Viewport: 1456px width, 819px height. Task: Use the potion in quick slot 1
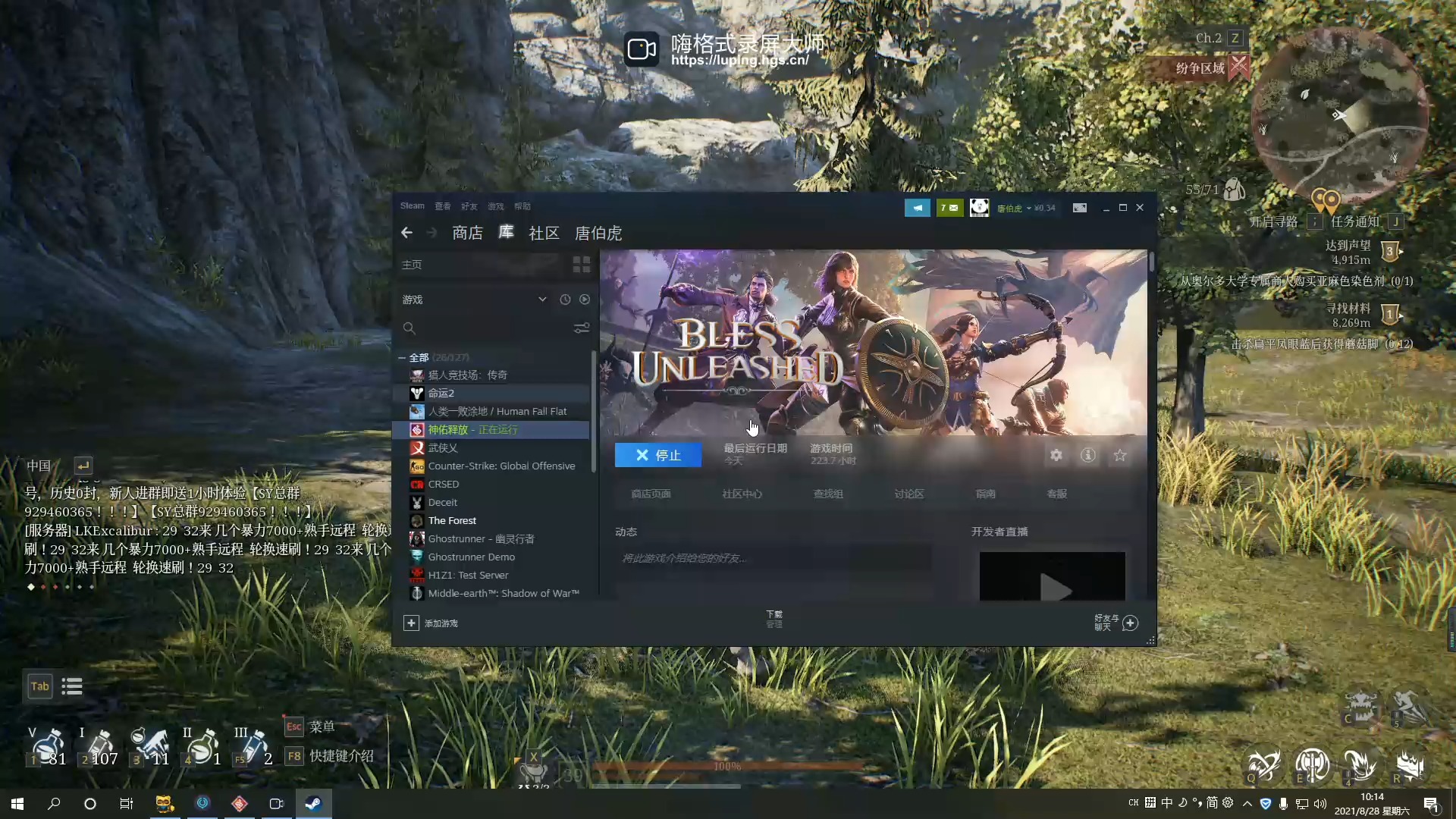48,746
